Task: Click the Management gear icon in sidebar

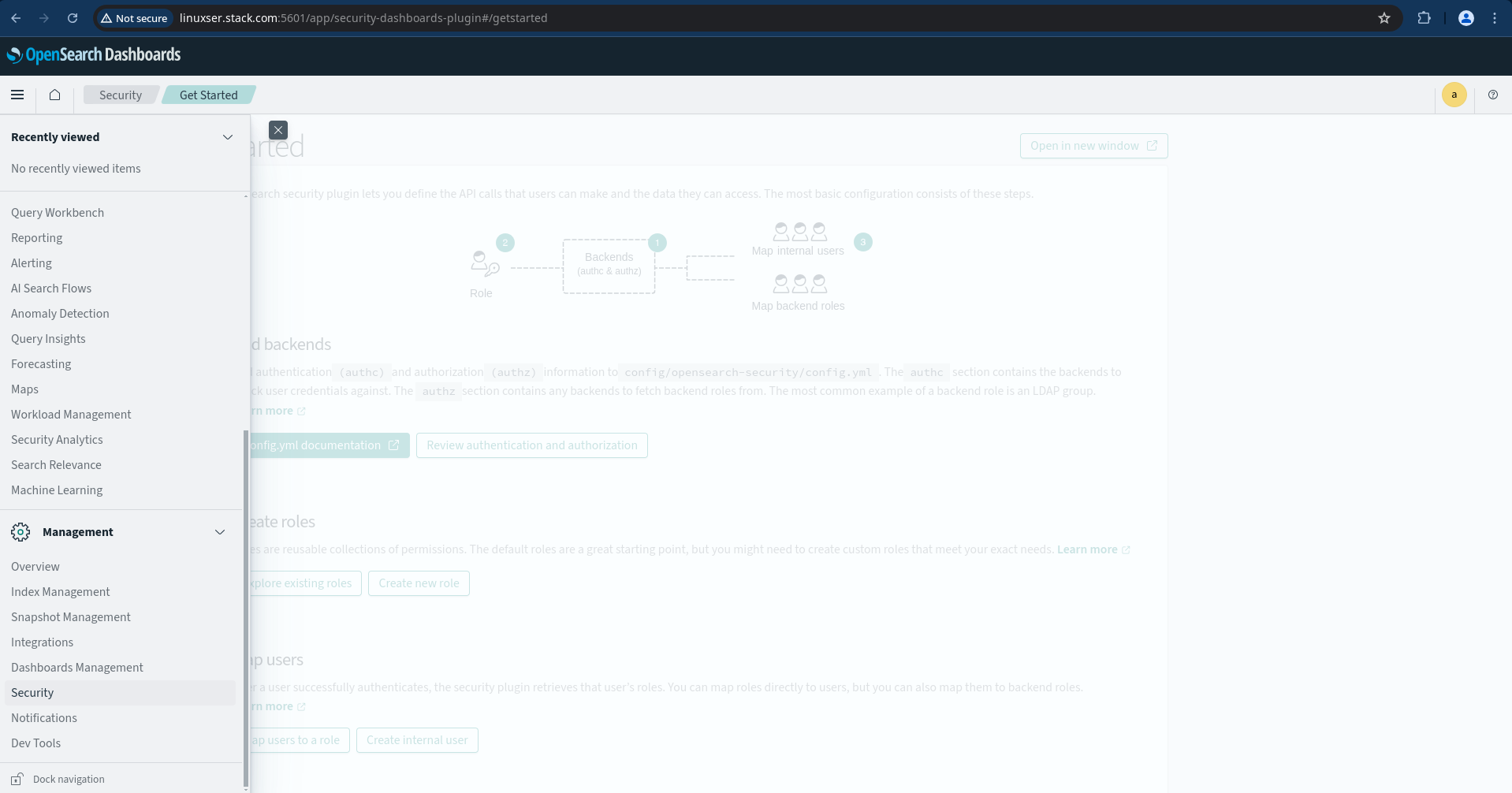Action: coord(20,532)
